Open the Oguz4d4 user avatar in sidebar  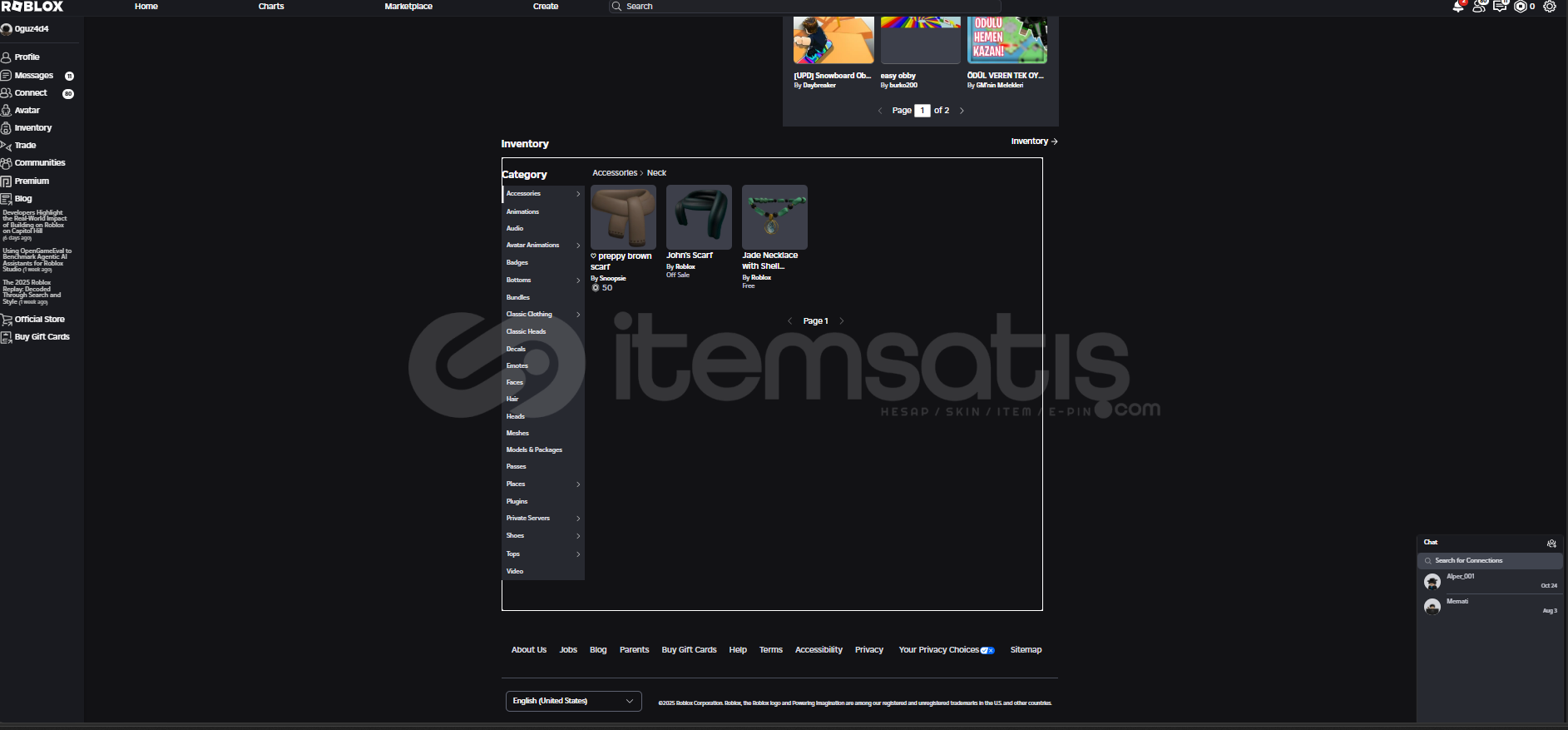click(7, 29)
